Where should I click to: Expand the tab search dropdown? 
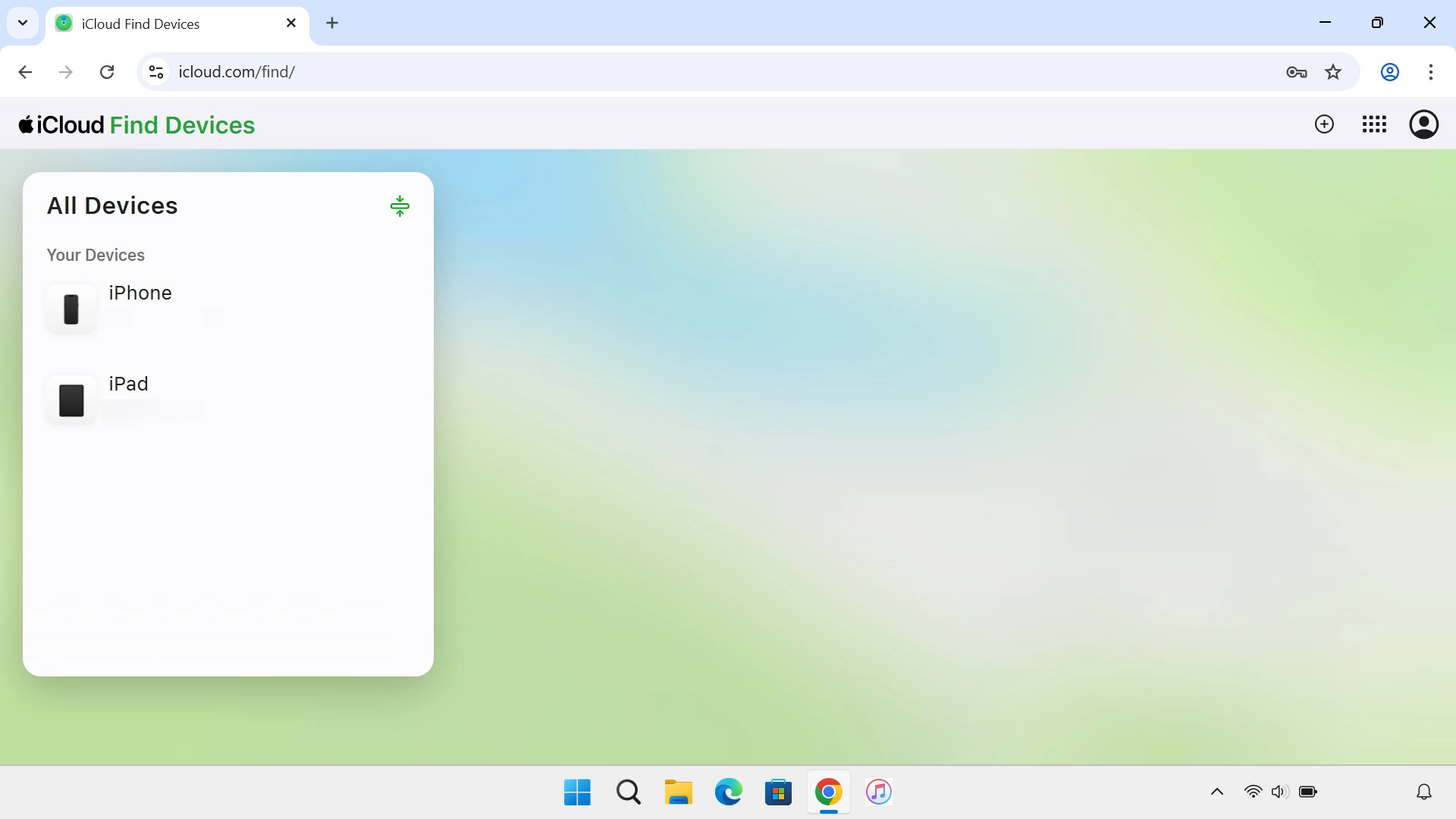(x=22, y=23)
